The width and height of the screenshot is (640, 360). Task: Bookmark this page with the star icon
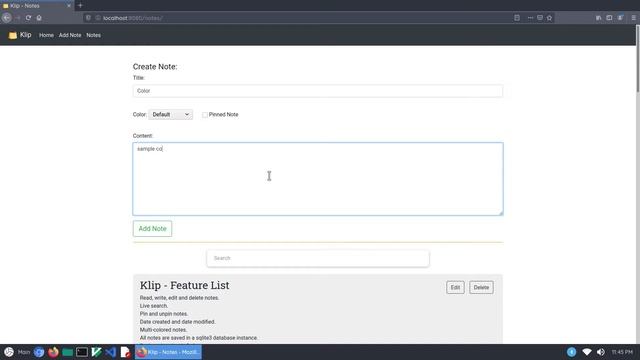[549, 18]
